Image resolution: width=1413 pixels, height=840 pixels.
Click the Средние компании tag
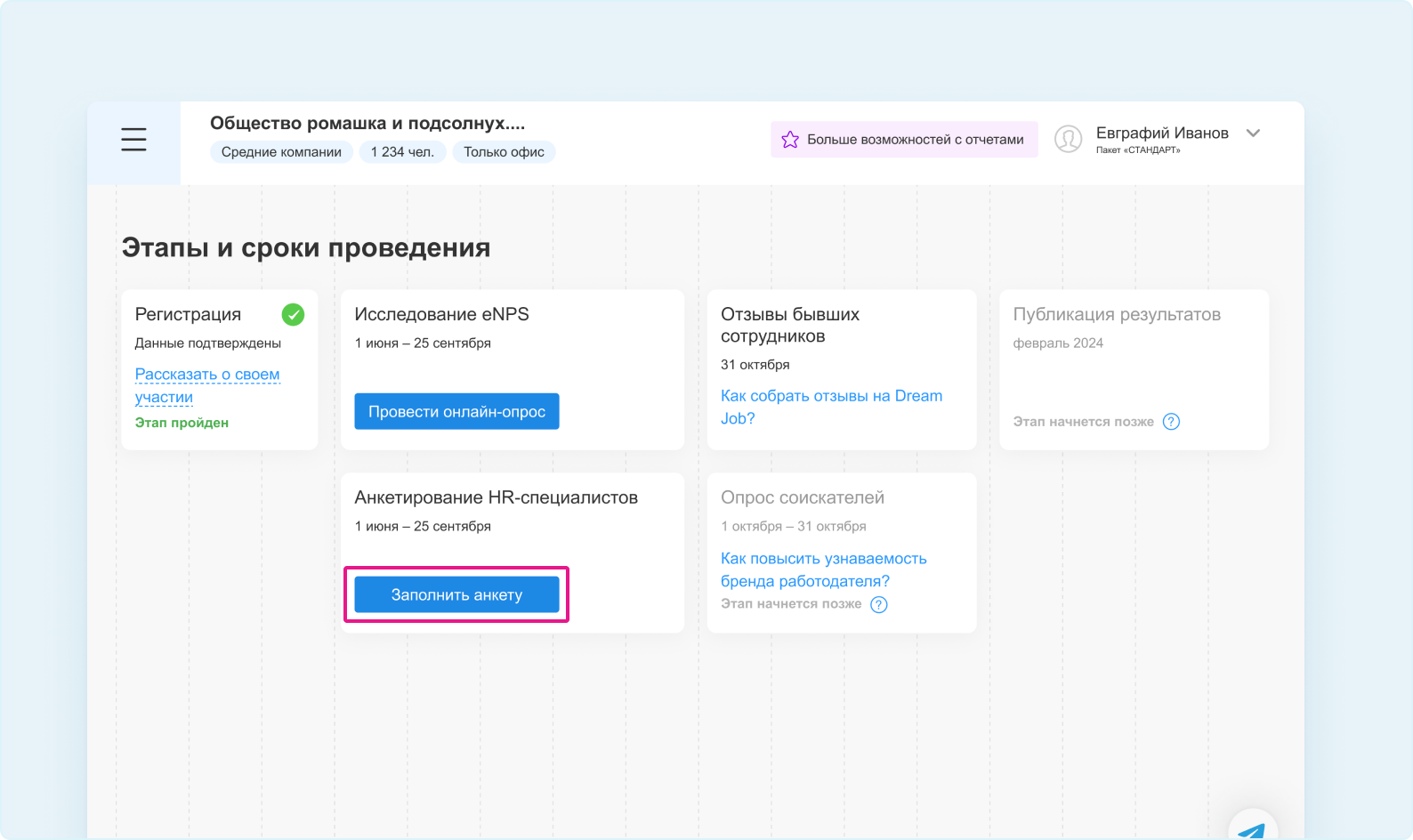[x=281, y=152]
